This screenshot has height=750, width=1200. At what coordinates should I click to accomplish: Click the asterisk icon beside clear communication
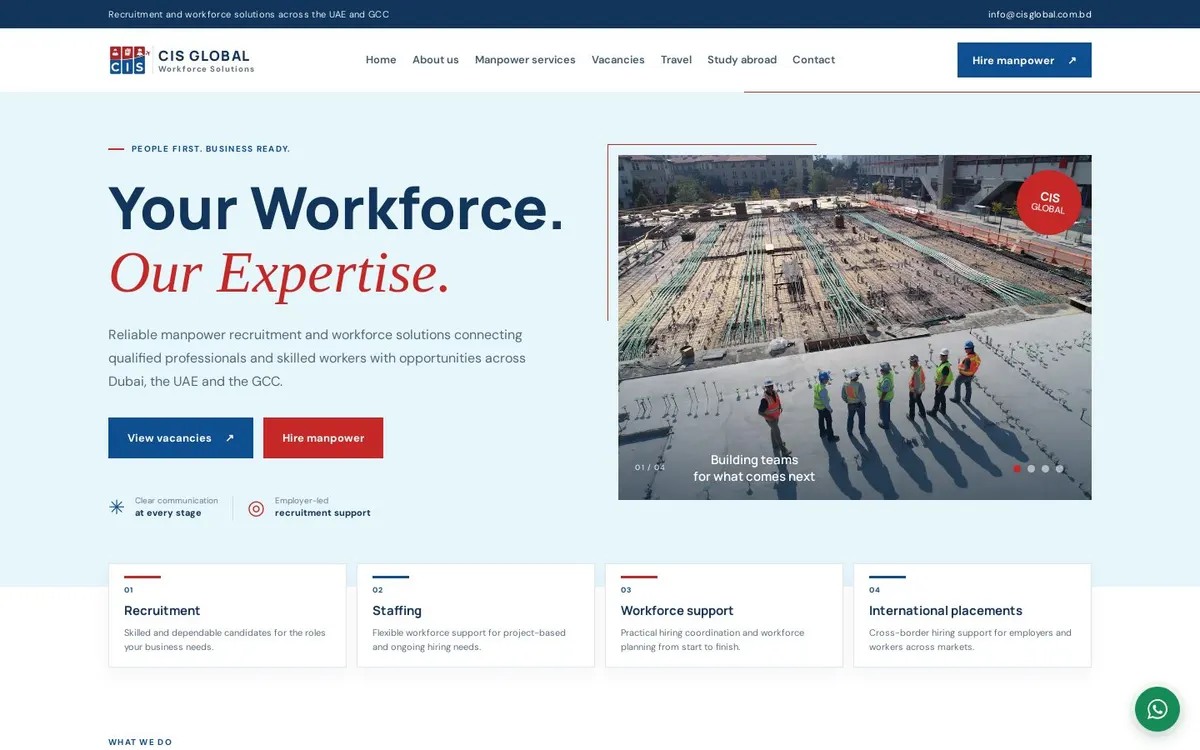pos(117,507)
